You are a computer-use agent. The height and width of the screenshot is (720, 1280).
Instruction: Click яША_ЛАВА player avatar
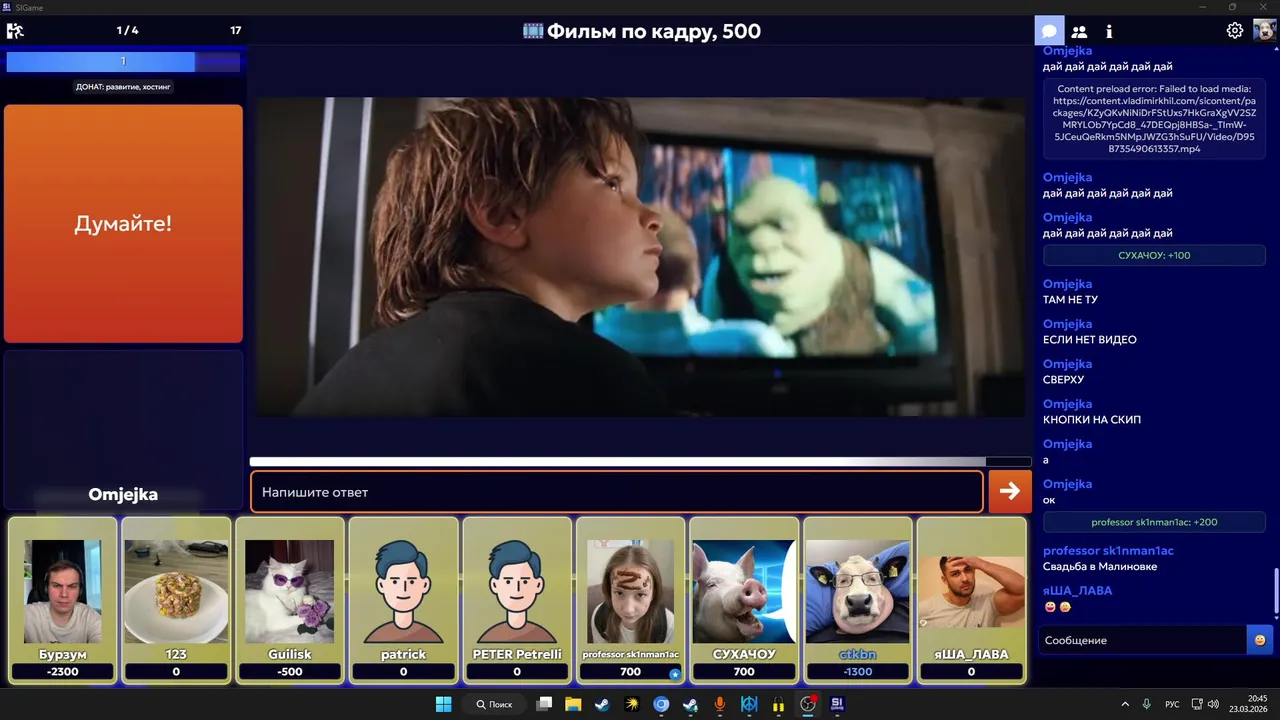click(971, 591)
